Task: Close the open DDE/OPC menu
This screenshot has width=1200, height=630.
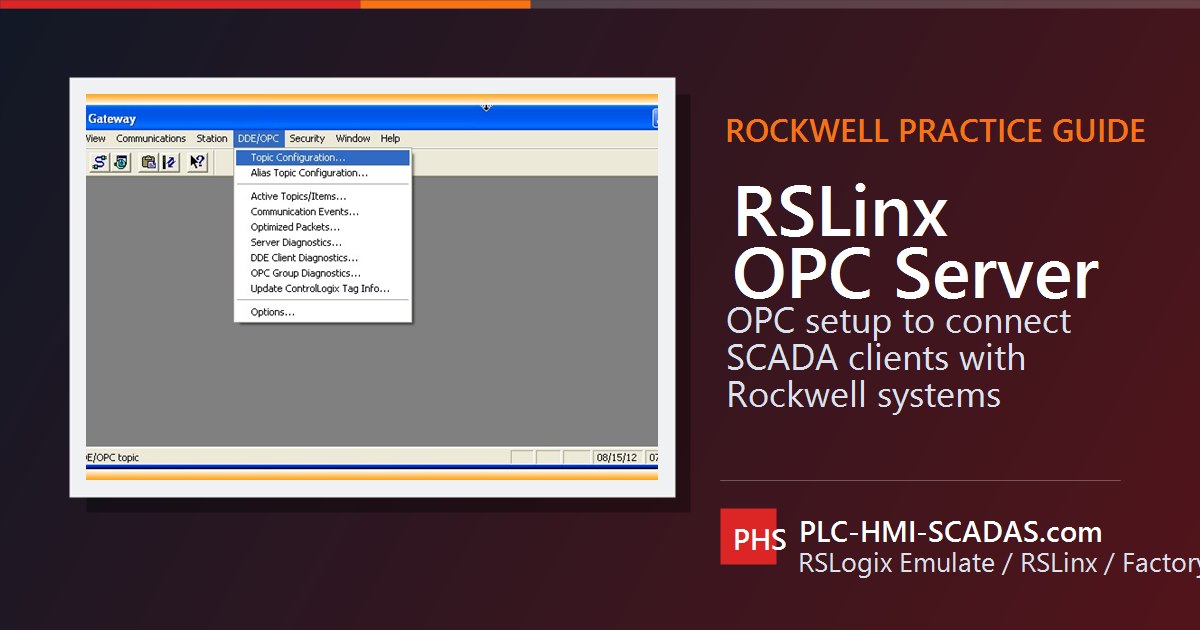Action: click(259, 139)
